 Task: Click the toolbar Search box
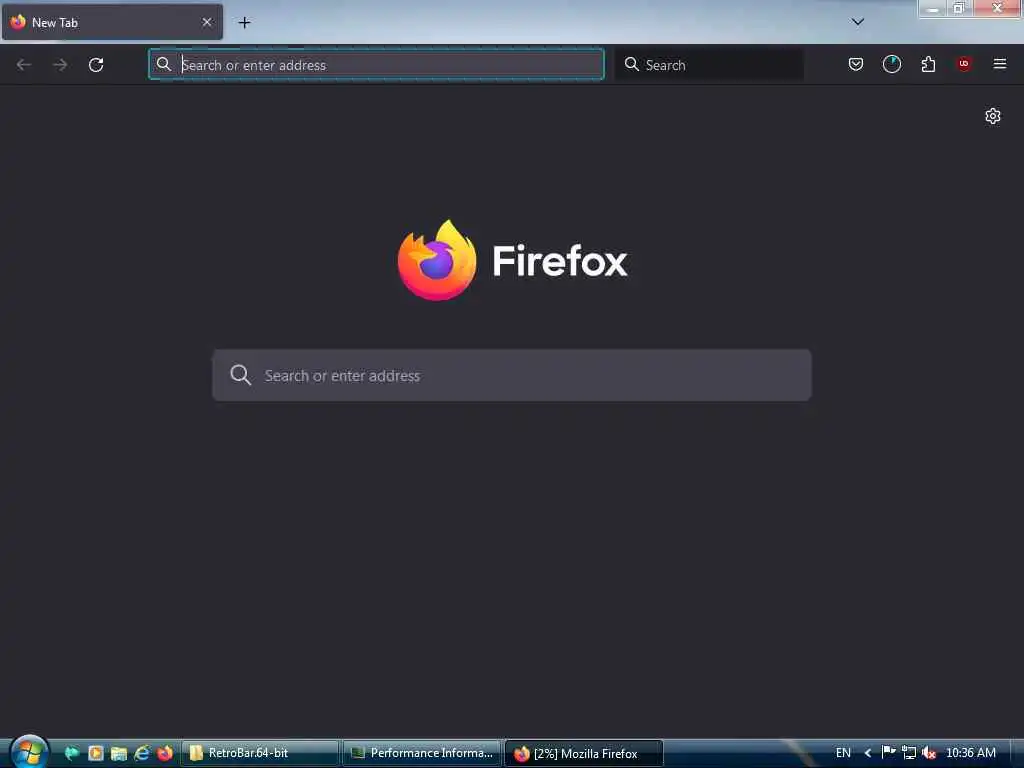pyautogui.click(x=709, y=65)
